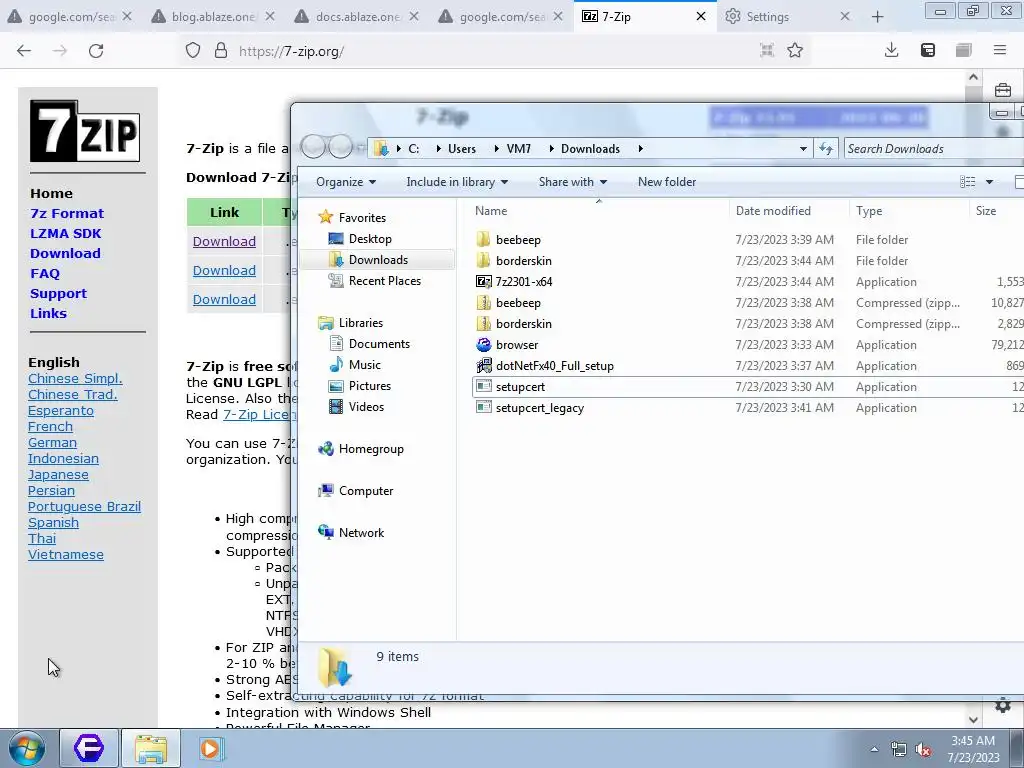Image resolution: width=1024 pixels, height=768 pixels.
Task: Open the Windows Start menu
Action: 27,748
